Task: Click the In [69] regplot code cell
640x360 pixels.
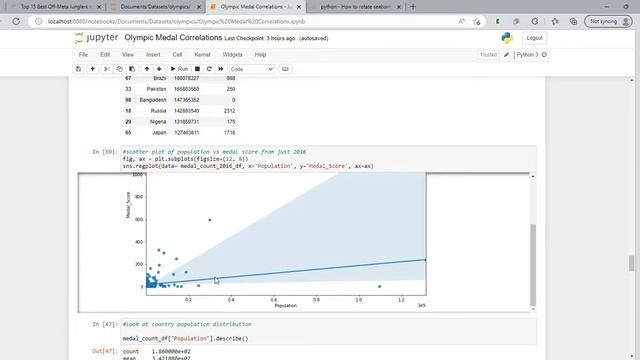Action: tap(329, 159)
